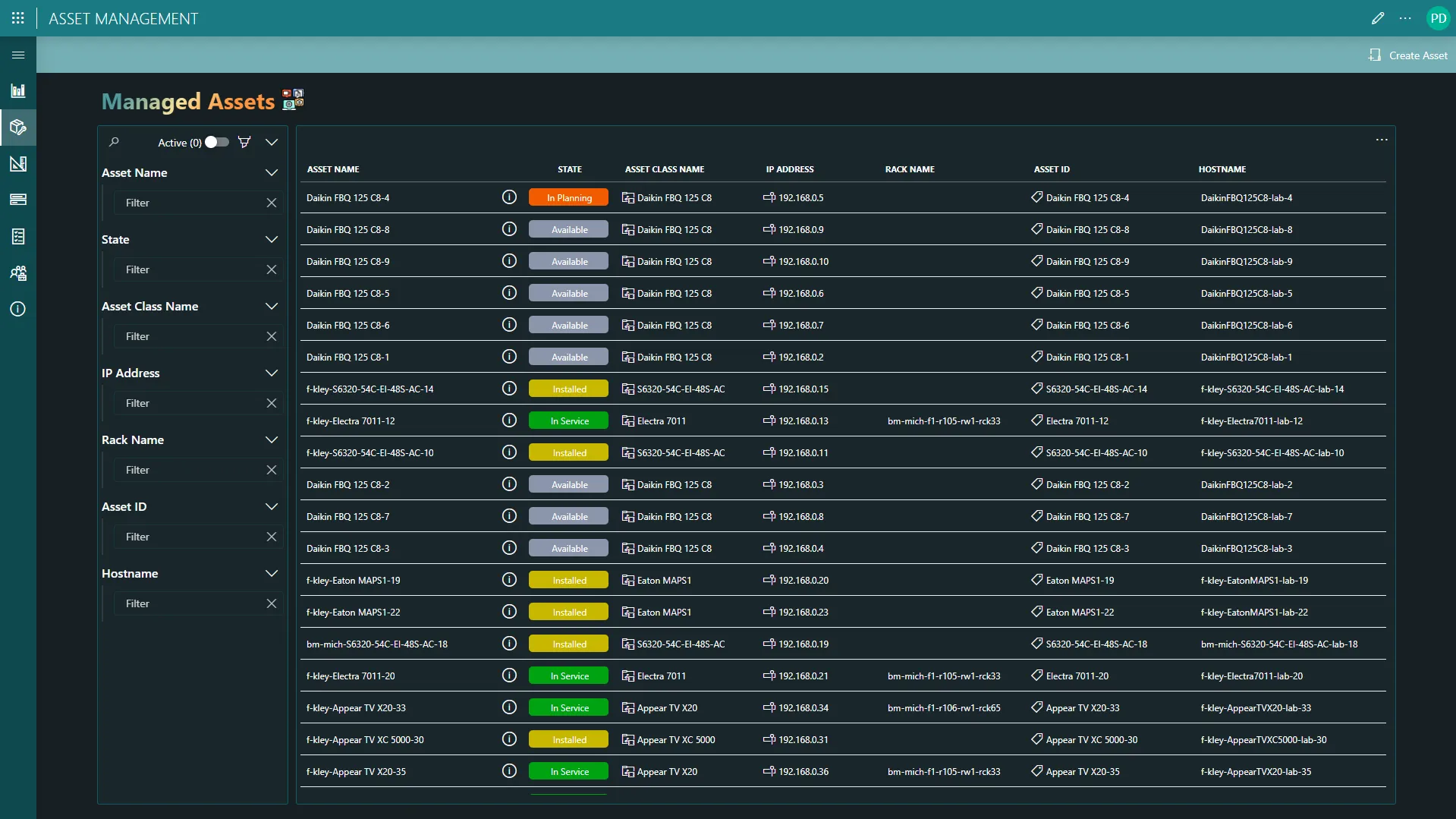This screenshot has height=819, width=1456.
Task: Select the checklist icon in sidebar
Action: [x=17, y=236]
